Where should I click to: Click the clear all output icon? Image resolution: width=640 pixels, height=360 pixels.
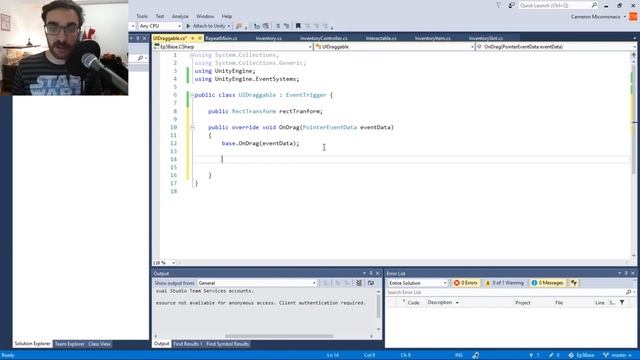point(359,283)
